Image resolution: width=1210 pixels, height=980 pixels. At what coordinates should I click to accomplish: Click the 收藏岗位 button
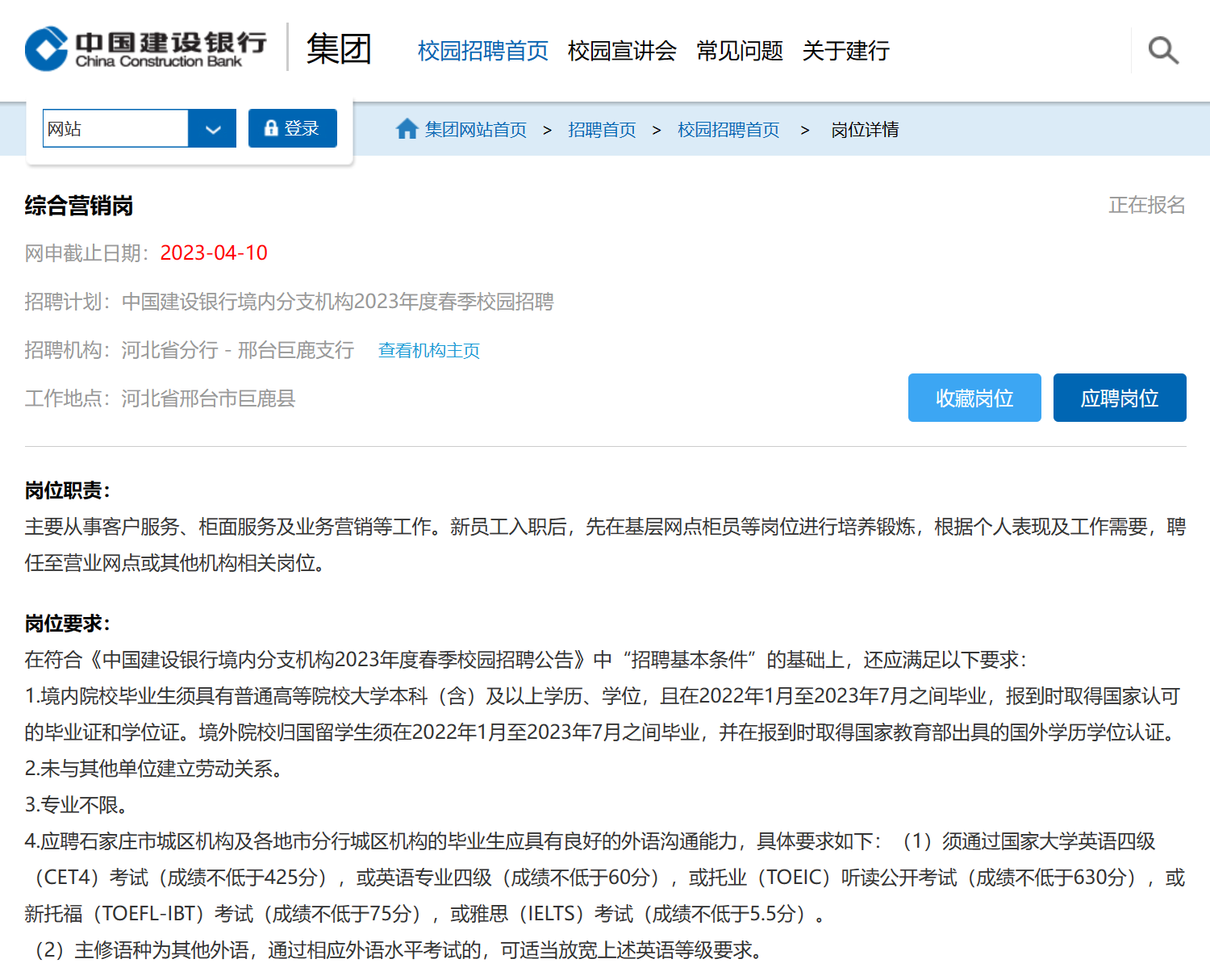974,398
